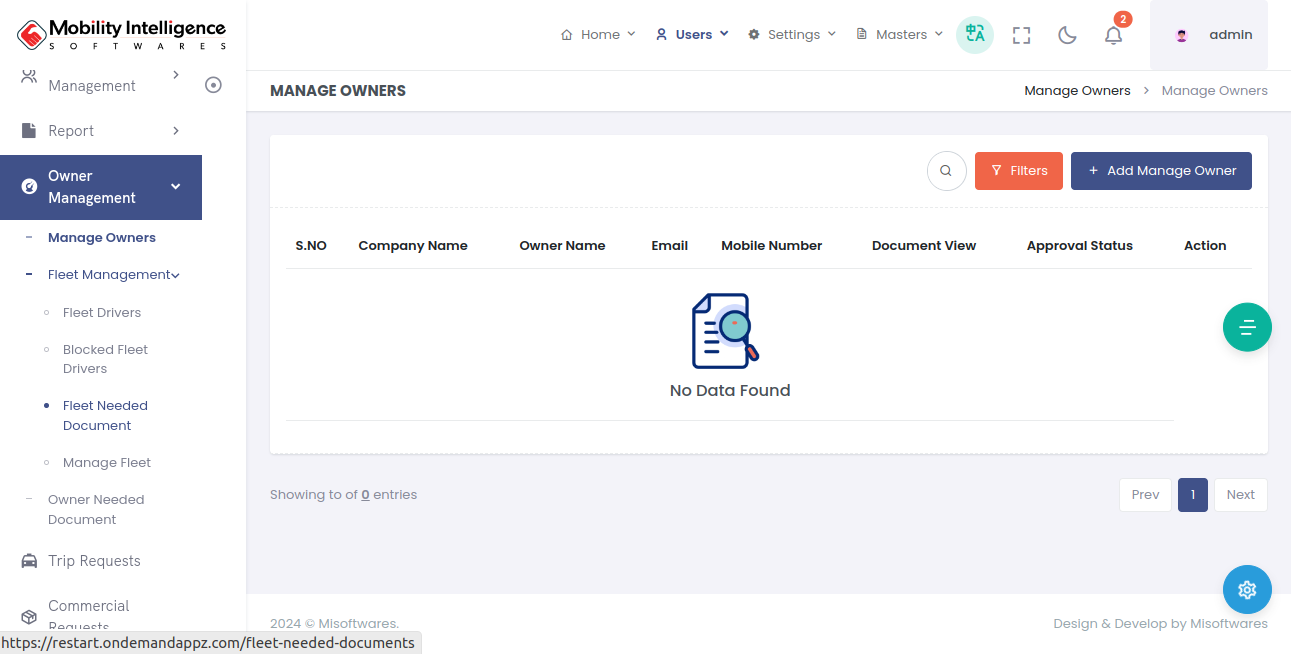This screenshot has height=654, width=1291.
Task: Go to pagination page 1
Action: (1192, 495)
